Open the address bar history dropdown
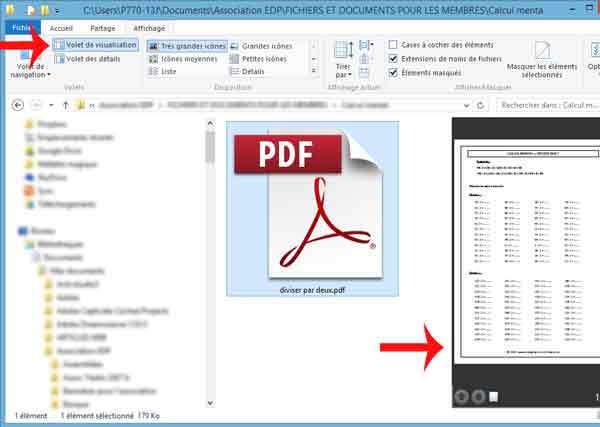Image resolution: width=600 pixels, height=427 pixels. tap(466, 105)
